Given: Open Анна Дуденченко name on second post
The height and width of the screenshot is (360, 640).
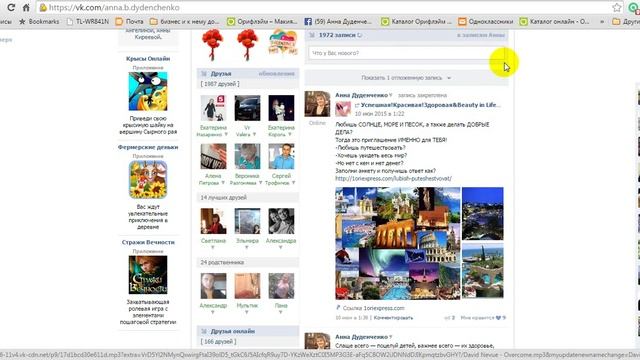Looking at the screenshot, I should pos(361,337).
